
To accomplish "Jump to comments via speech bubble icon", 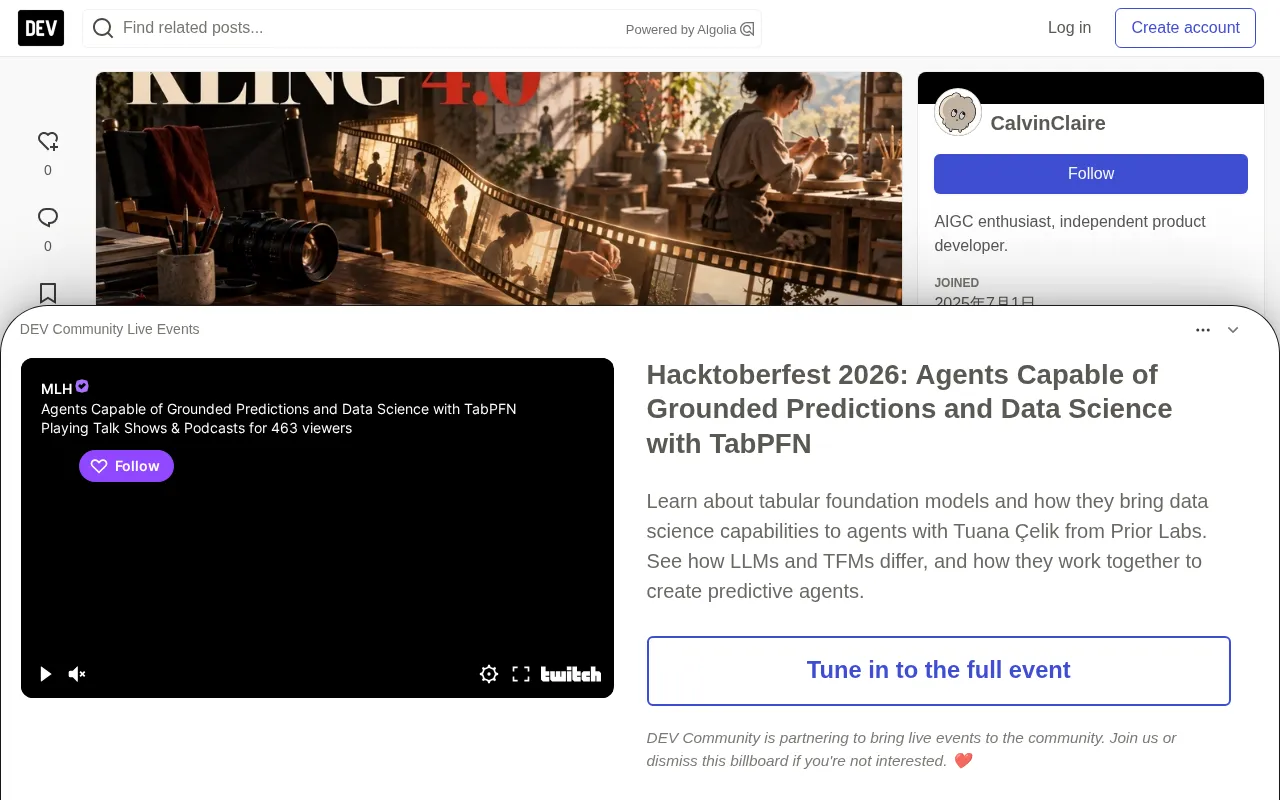I will click(48, 217).
